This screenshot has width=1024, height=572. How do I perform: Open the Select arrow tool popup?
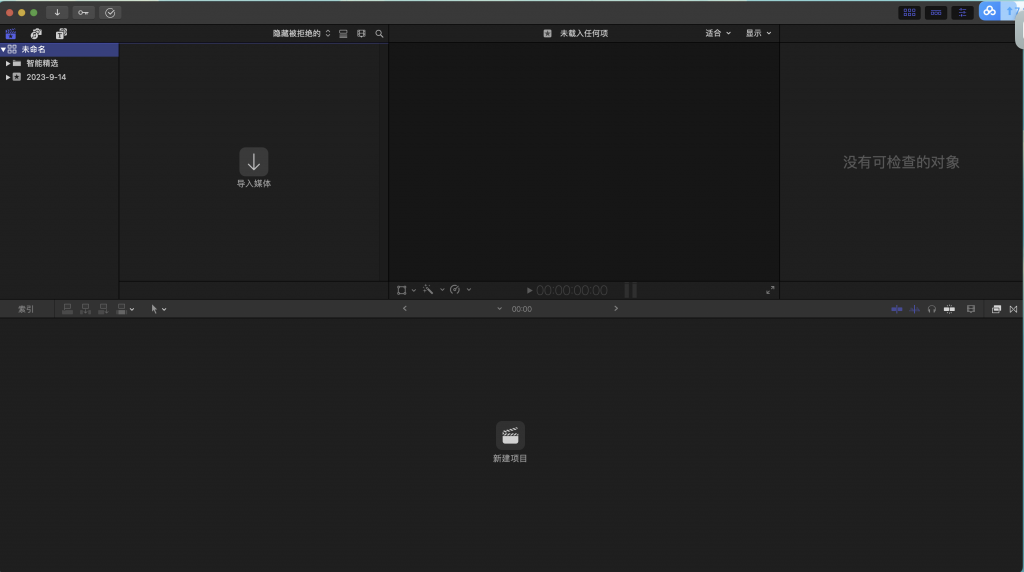pyautogui.click(x=158, y=310)
